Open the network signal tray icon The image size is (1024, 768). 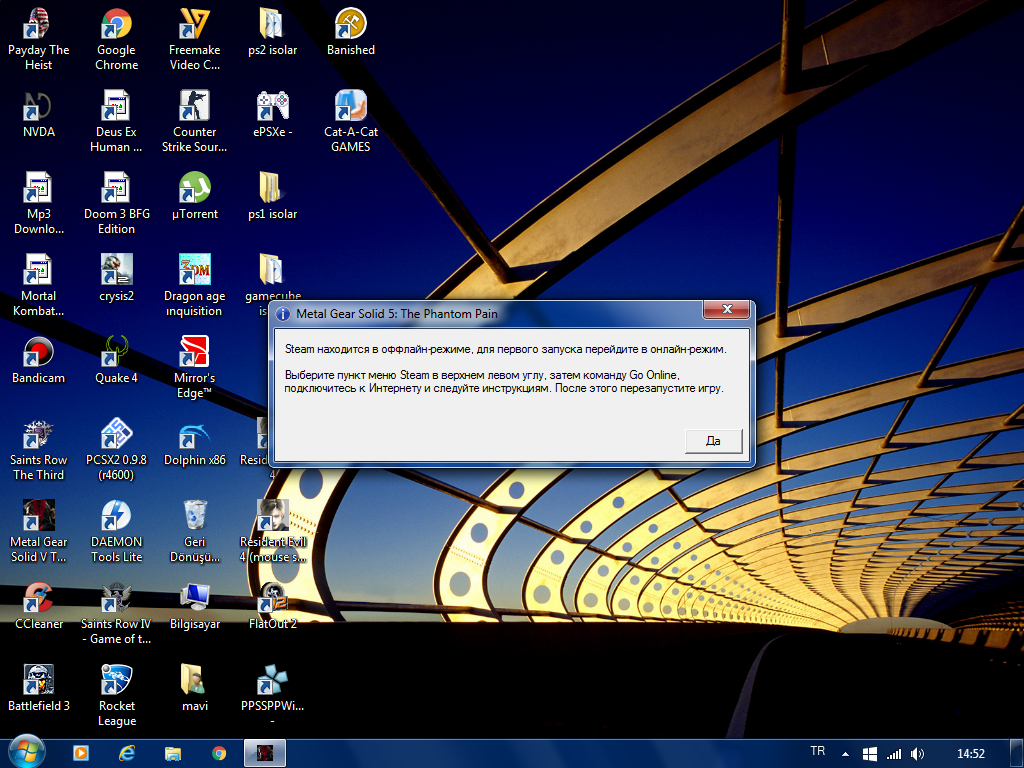(893, 754)
